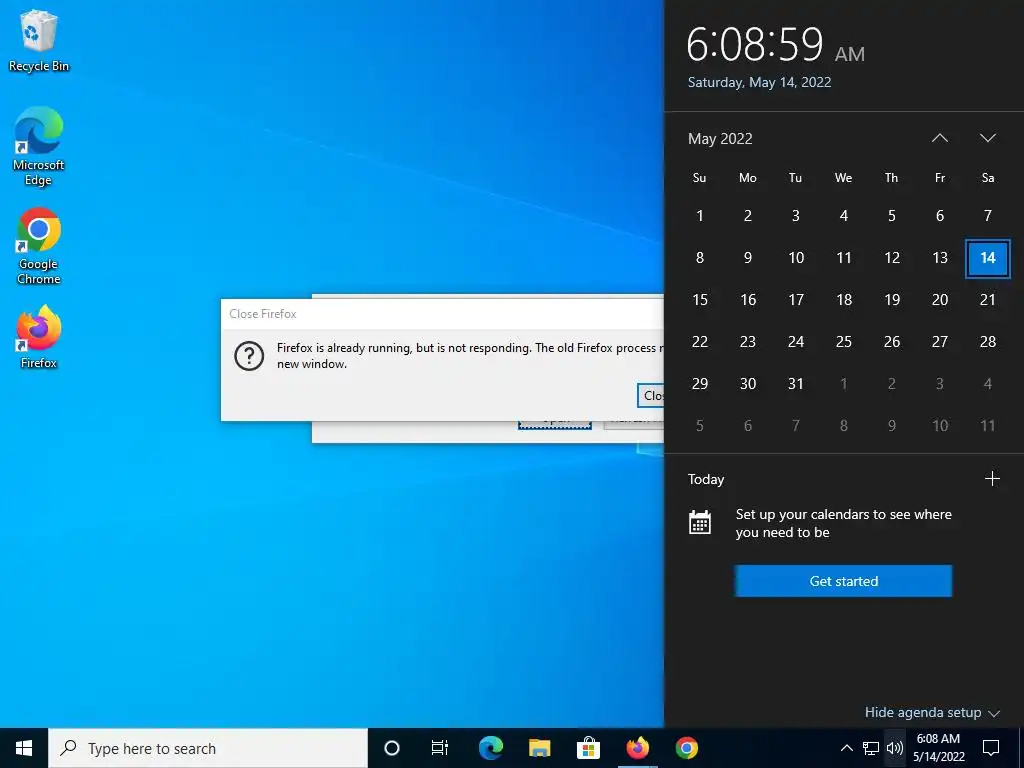This screenshot has height=768, width=1024.
Task: Click the taskbar clock showing 6:08 AM
Action: tap(938, 748)
